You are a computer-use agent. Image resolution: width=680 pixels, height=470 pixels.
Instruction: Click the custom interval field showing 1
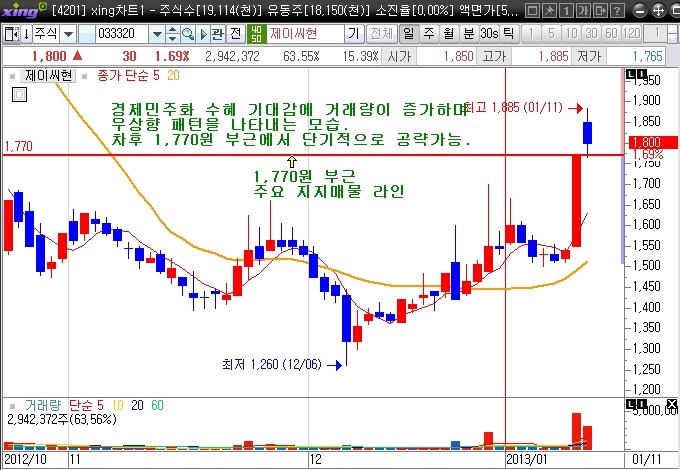tap(655, 34)
